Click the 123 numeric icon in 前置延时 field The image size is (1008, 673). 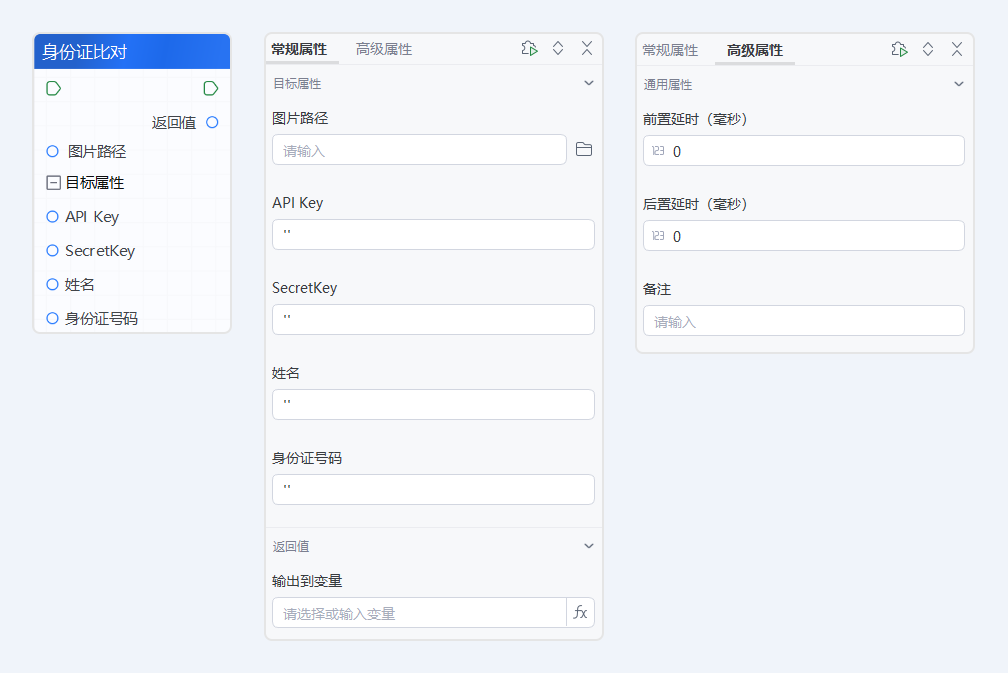[656, 150]
